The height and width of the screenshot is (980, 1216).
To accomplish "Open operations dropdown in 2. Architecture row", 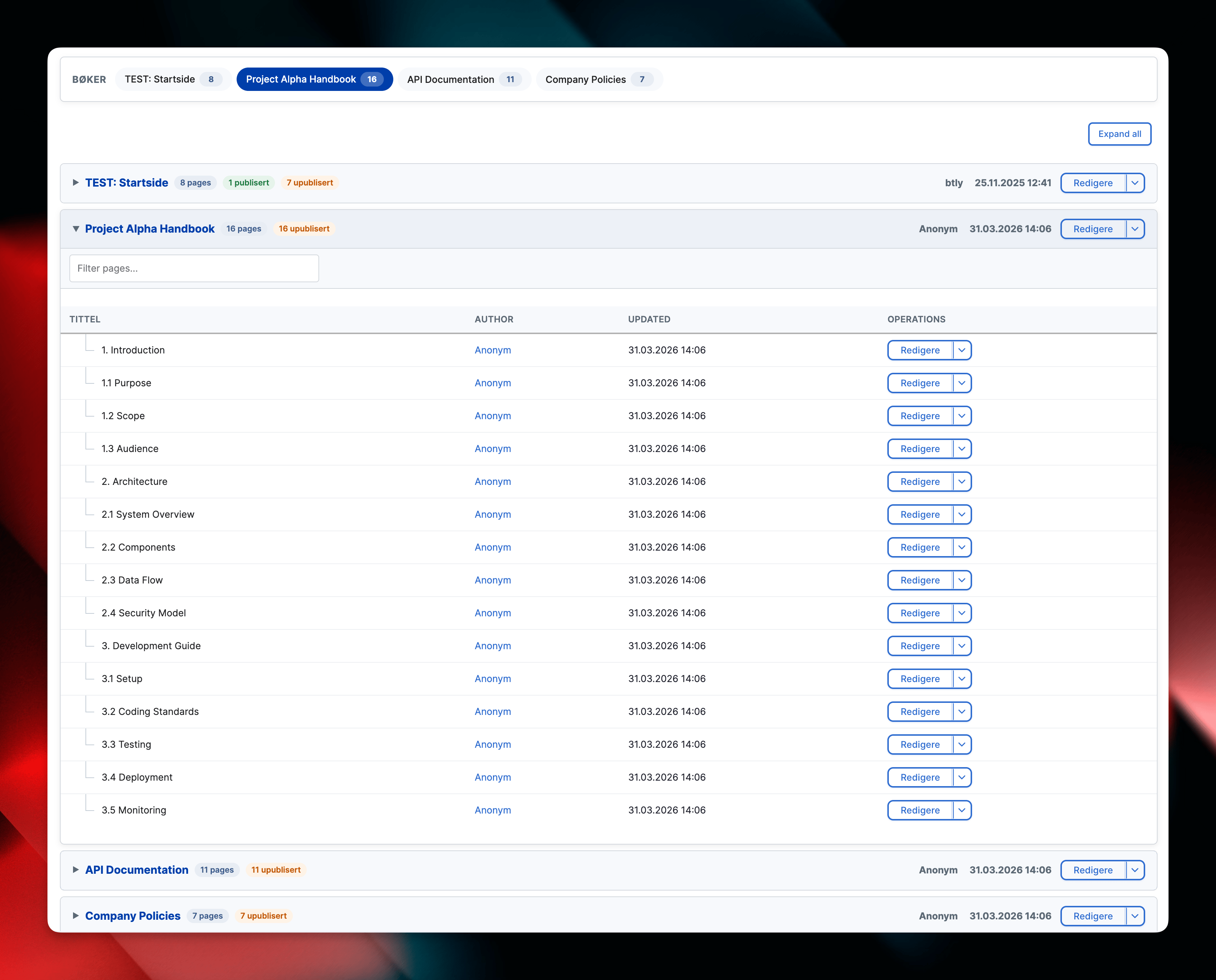I will (x=962, y=482).
